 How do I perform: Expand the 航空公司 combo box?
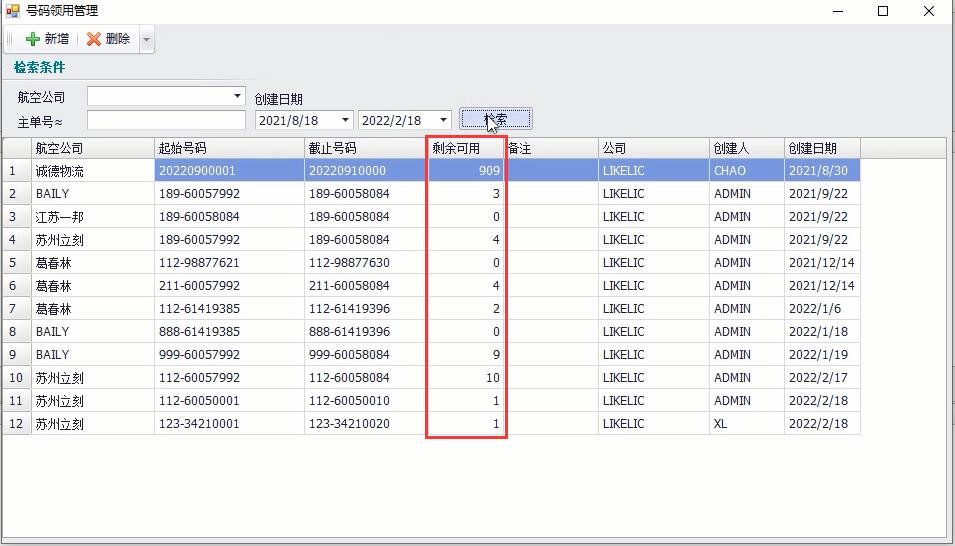click(237, 96)
